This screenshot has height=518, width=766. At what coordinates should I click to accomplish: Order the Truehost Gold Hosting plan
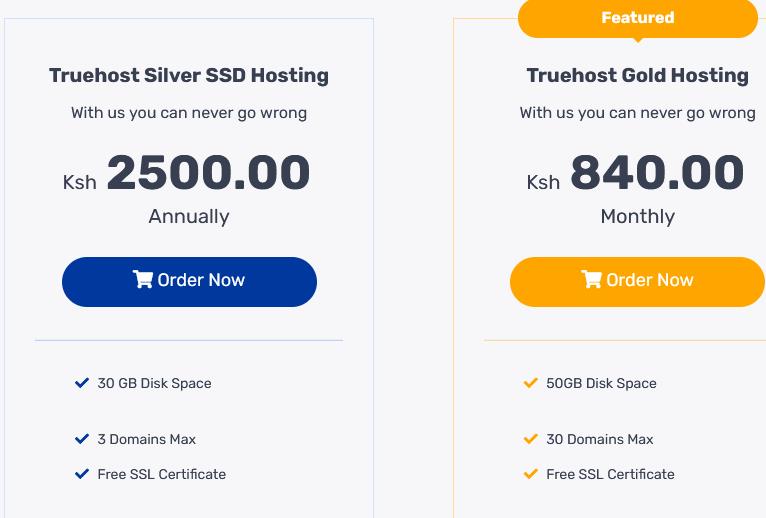tap(638, 282)
